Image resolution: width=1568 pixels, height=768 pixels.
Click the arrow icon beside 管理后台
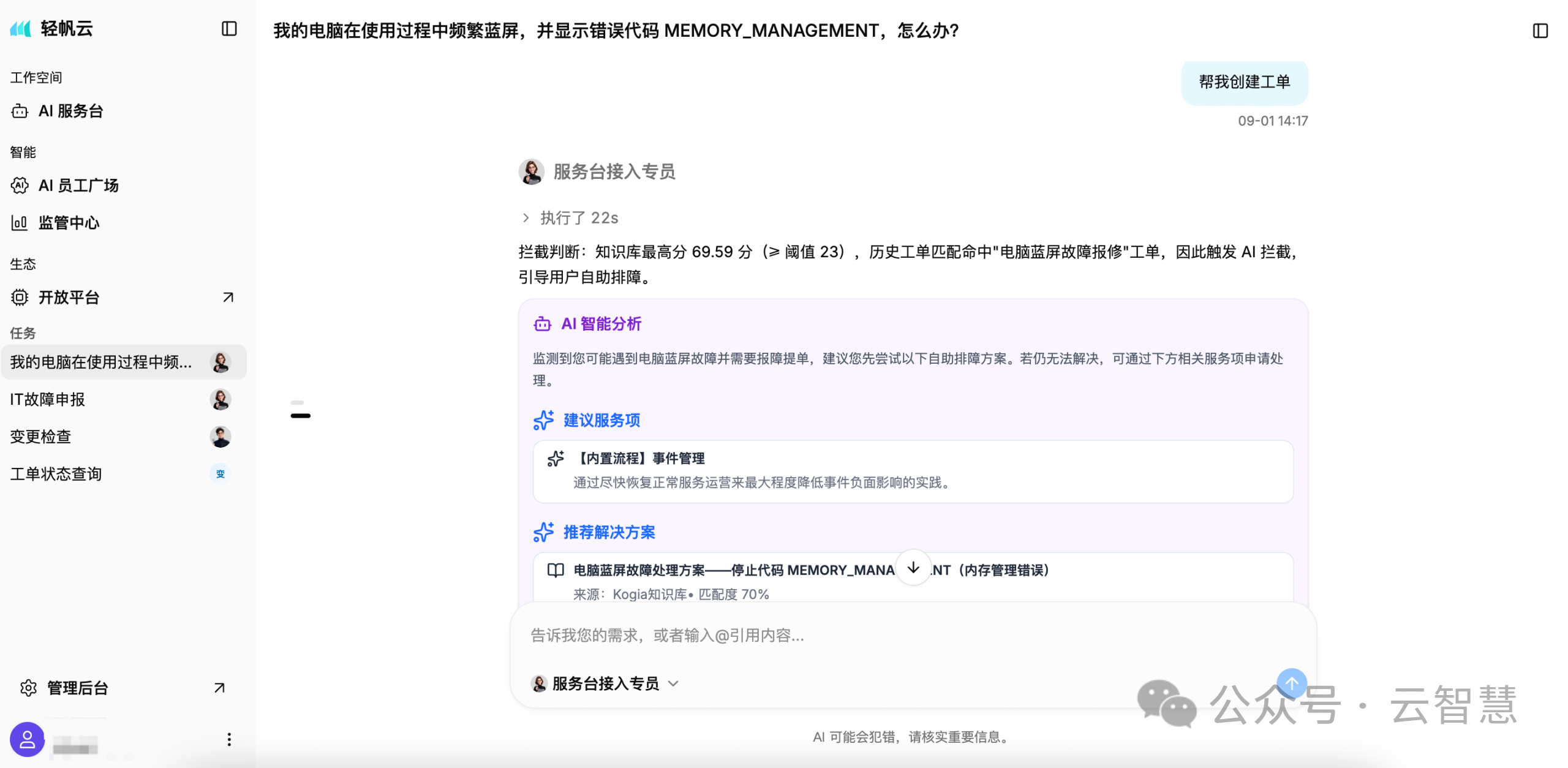[x=219, y=688]
